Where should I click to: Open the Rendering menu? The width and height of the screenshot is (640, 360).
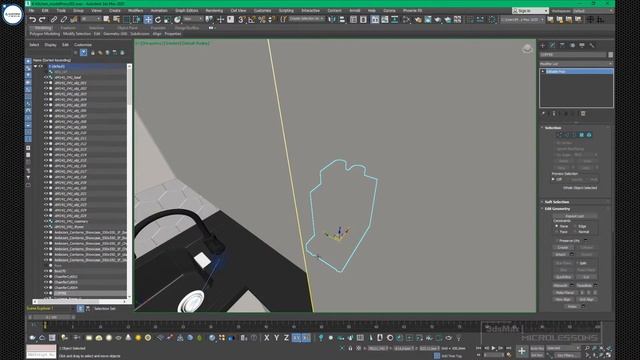(214, 11)
